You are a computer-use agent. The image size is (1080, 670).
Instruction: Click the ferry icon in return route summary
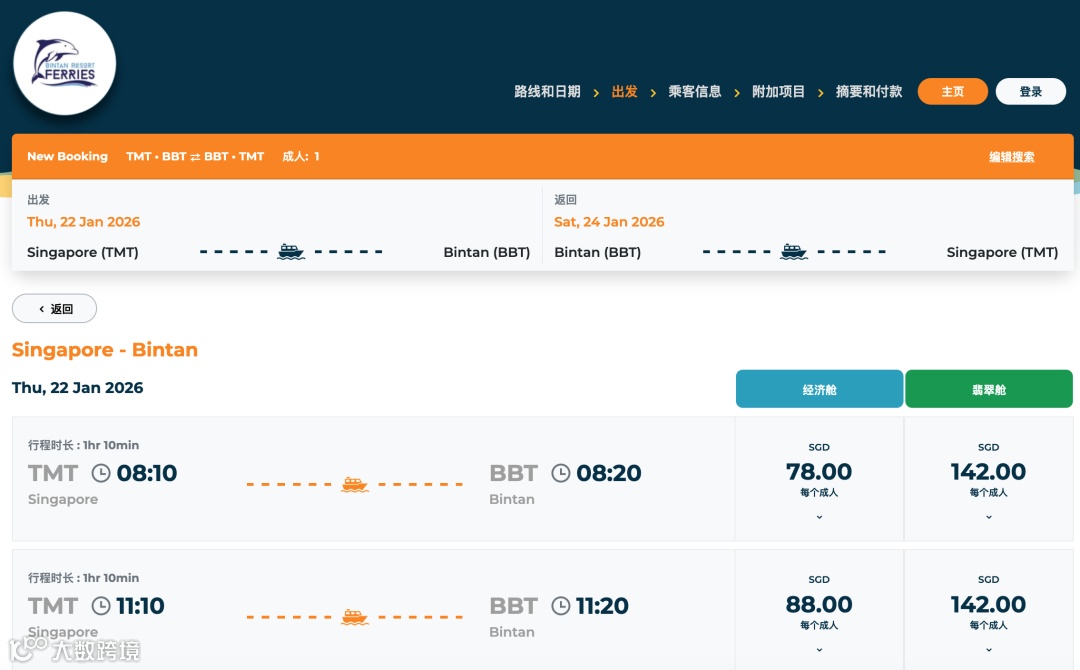(x=793, y=251)
